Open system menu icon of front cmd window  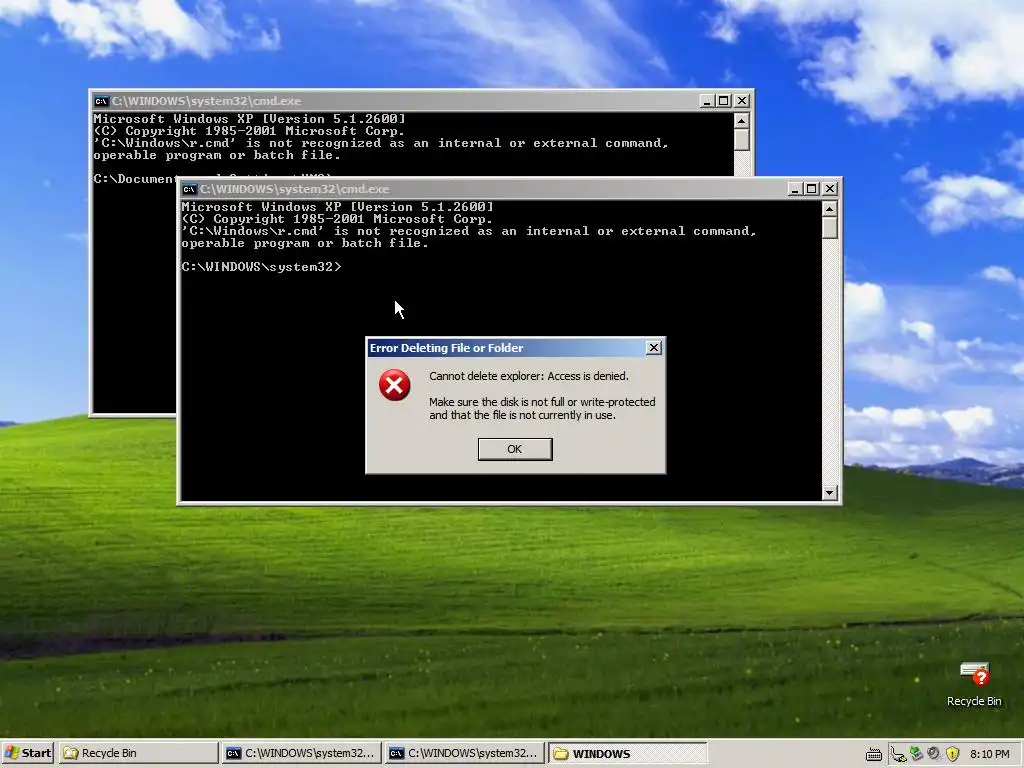click(x=189, y=189)
